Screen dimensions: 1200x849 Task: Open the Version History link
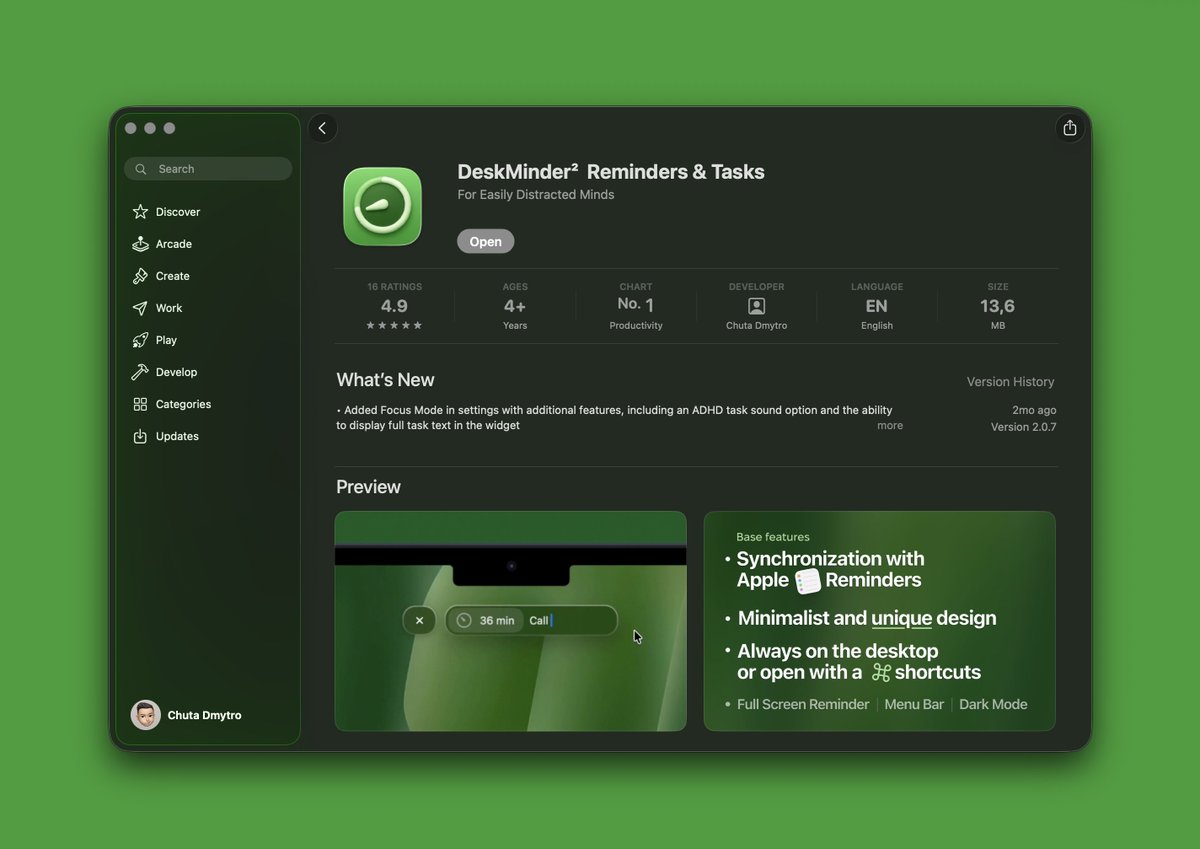tap(1010, 382)
